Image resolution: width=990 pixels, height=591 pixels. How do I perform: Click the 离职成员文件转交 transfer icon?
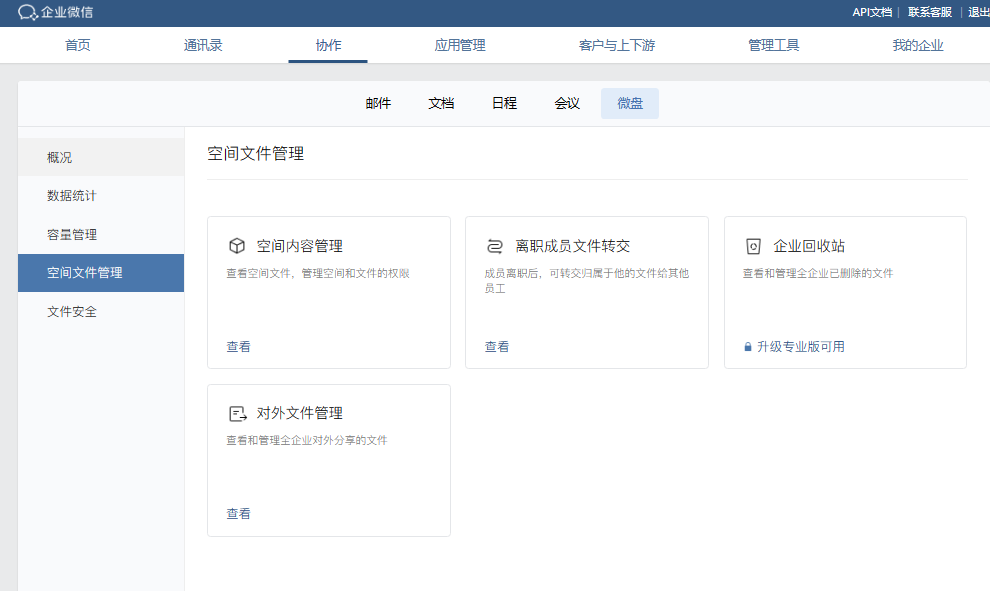pos(495,244)
